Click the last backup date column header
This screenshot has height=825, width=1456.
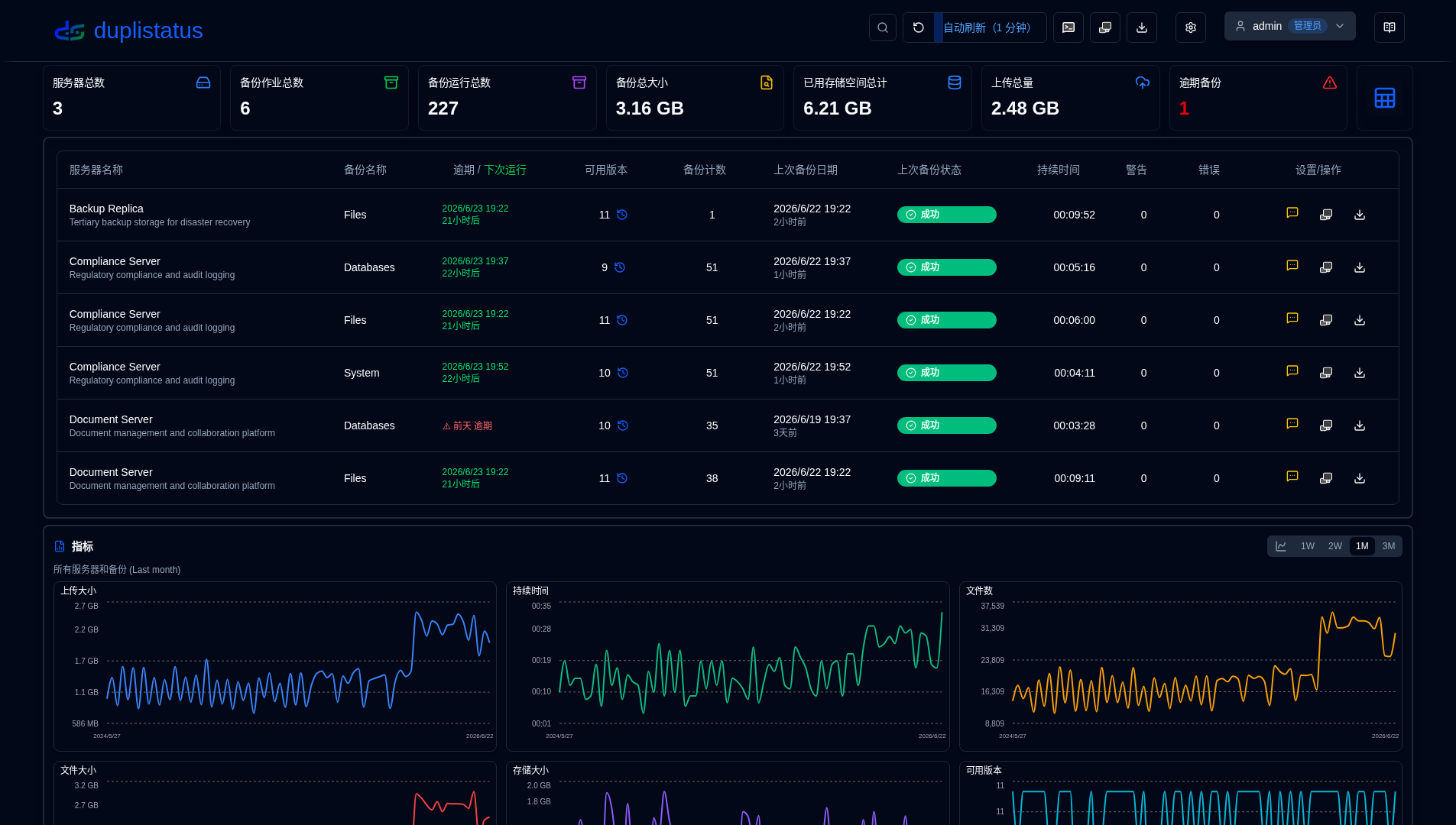tap(806, 170)
